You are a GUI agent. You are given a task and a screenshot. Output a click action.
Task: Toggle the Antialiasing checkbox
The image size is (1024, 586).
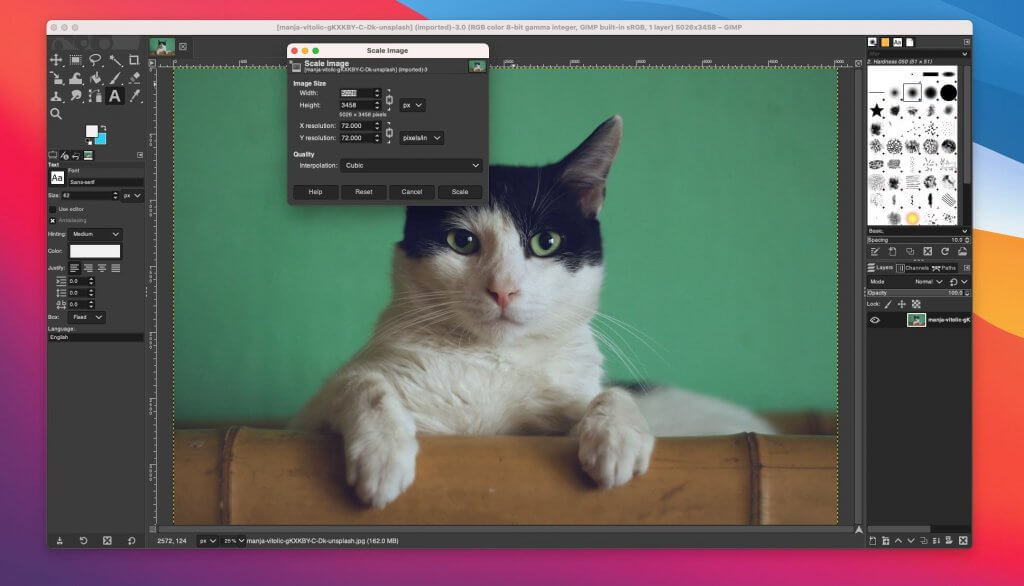point(53,221)
